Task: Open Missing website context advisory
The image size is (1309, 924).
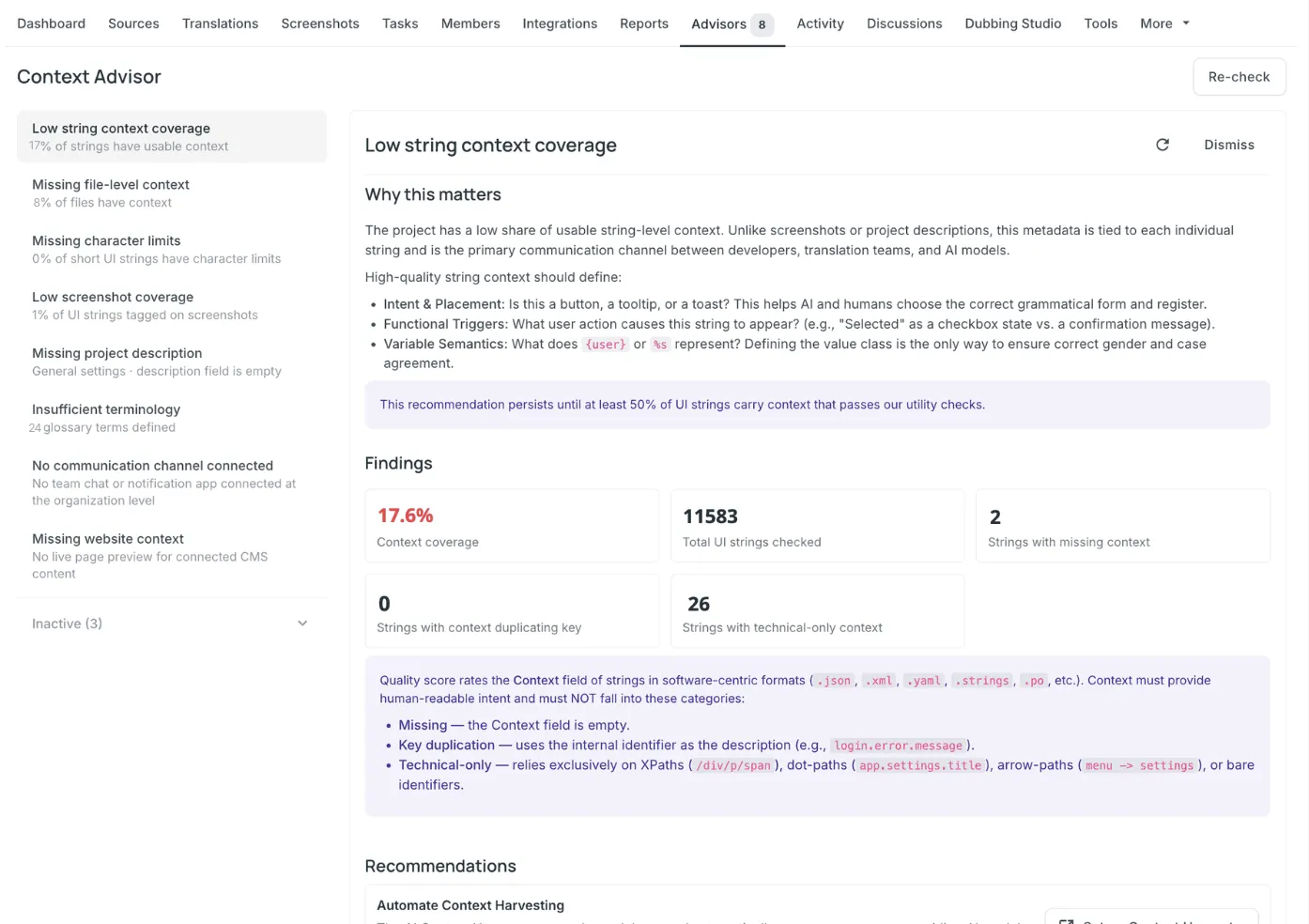Action: pyautogui.click(x=172, y=556)
